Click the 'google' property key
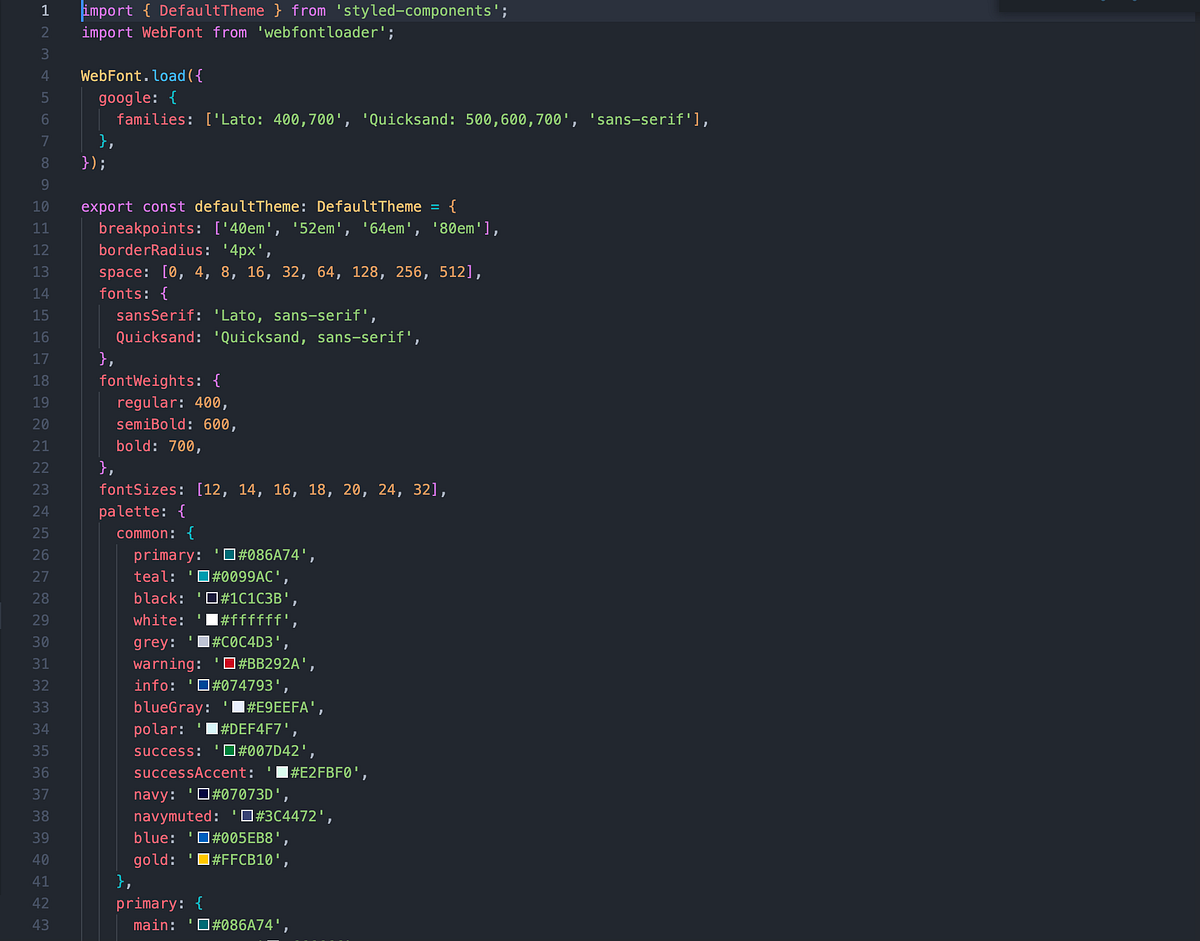The height and width of the screenshot is (941, 1200). click(124, 98)
